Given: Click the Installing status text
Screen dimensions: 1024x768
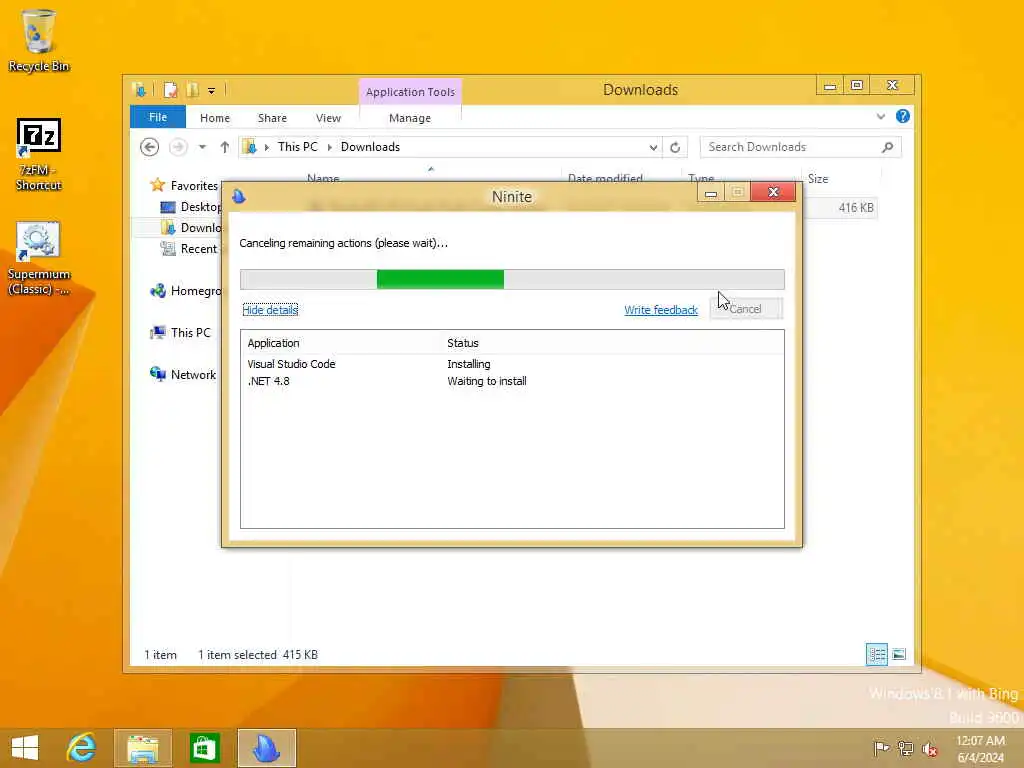Looking at the screenshot, I should (x=468, y=364).
